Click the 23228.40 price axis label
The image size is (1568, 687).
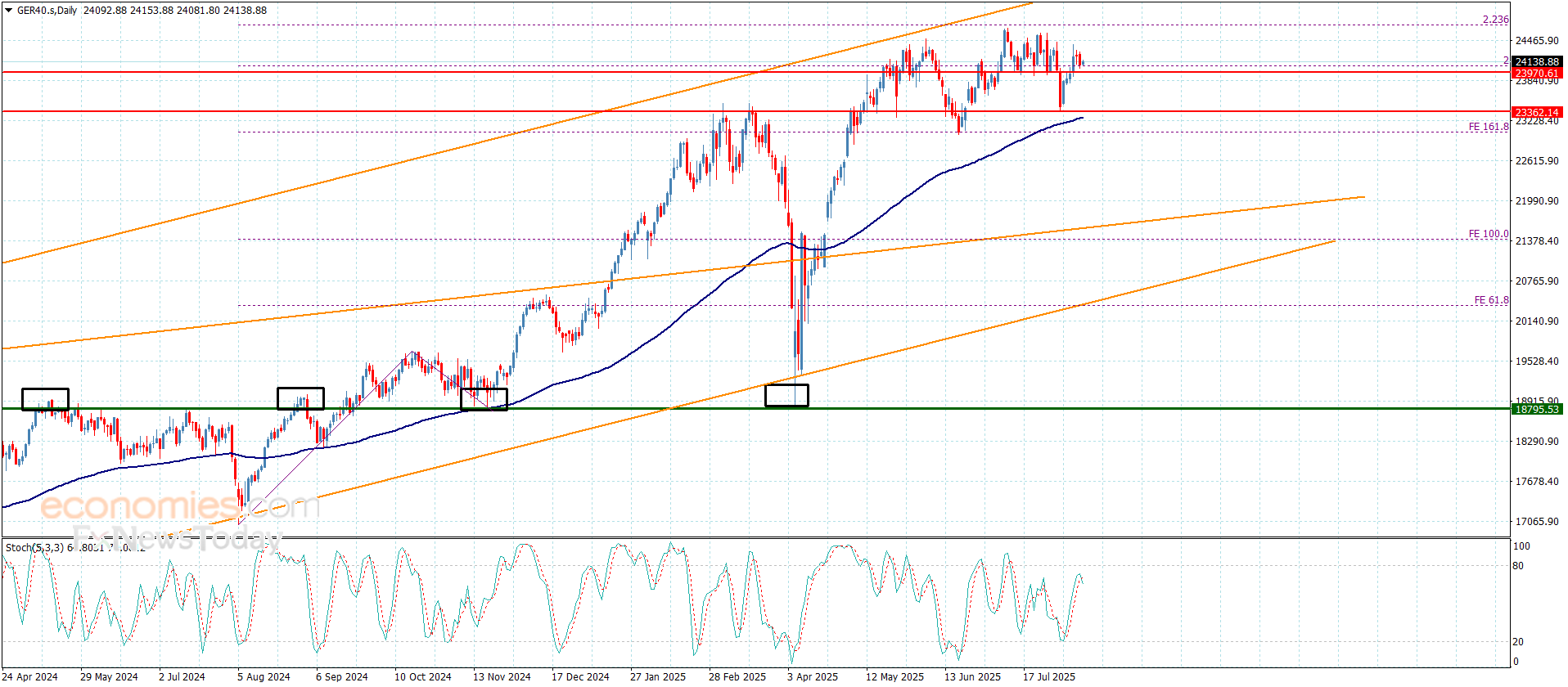point(1537,121)
